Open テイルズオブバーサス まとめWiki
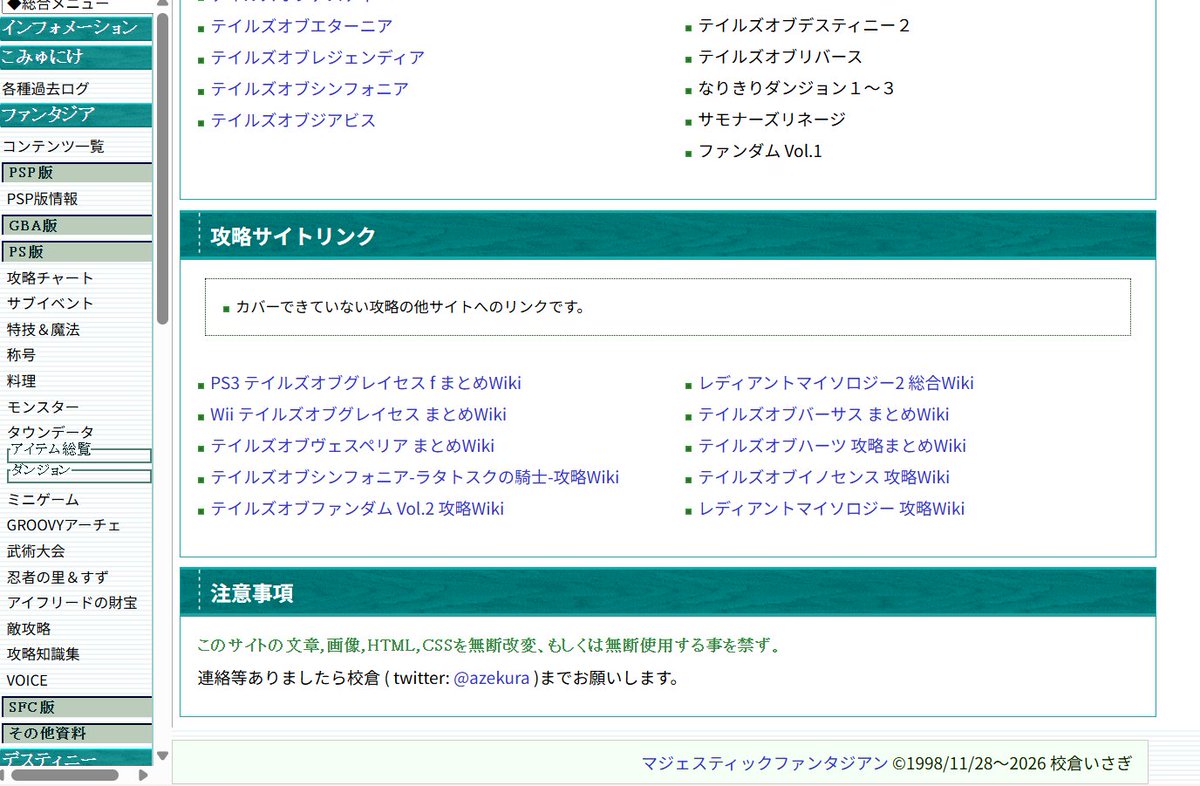Screen dimensions: 1200x786 (x=824, y=415)
